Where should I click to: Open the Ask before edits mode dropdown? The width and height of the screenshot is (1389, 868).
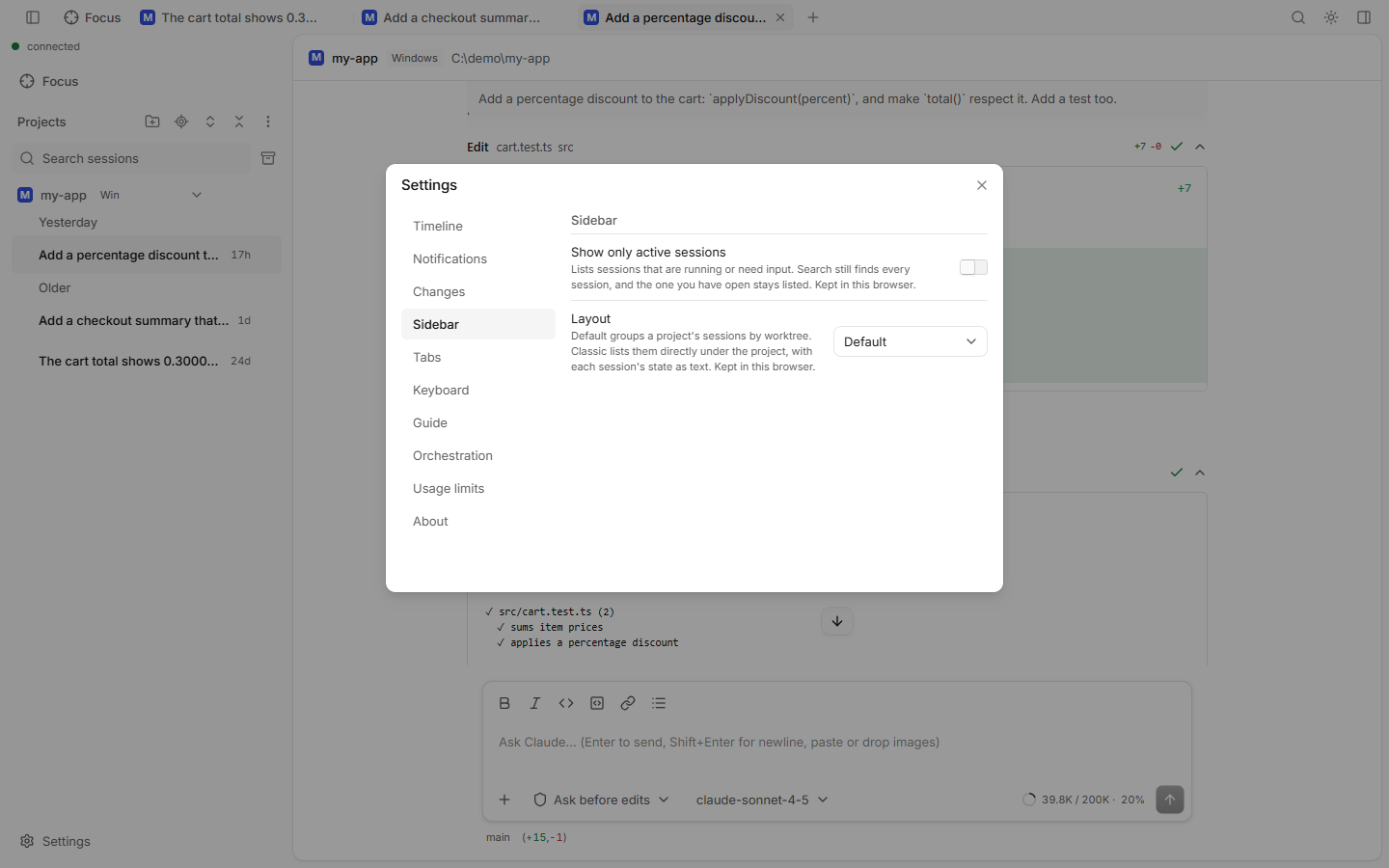coord(601,800)
